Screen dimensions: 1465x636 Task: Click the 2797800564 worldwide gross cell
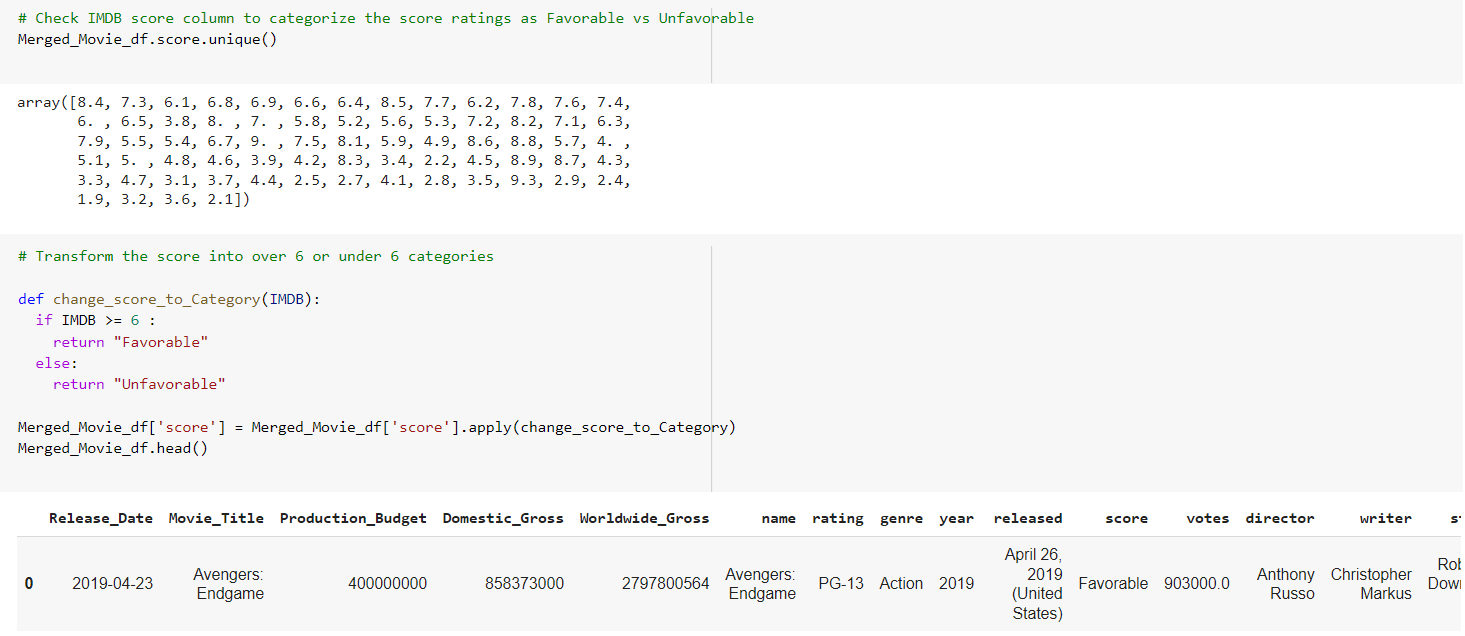665,583
